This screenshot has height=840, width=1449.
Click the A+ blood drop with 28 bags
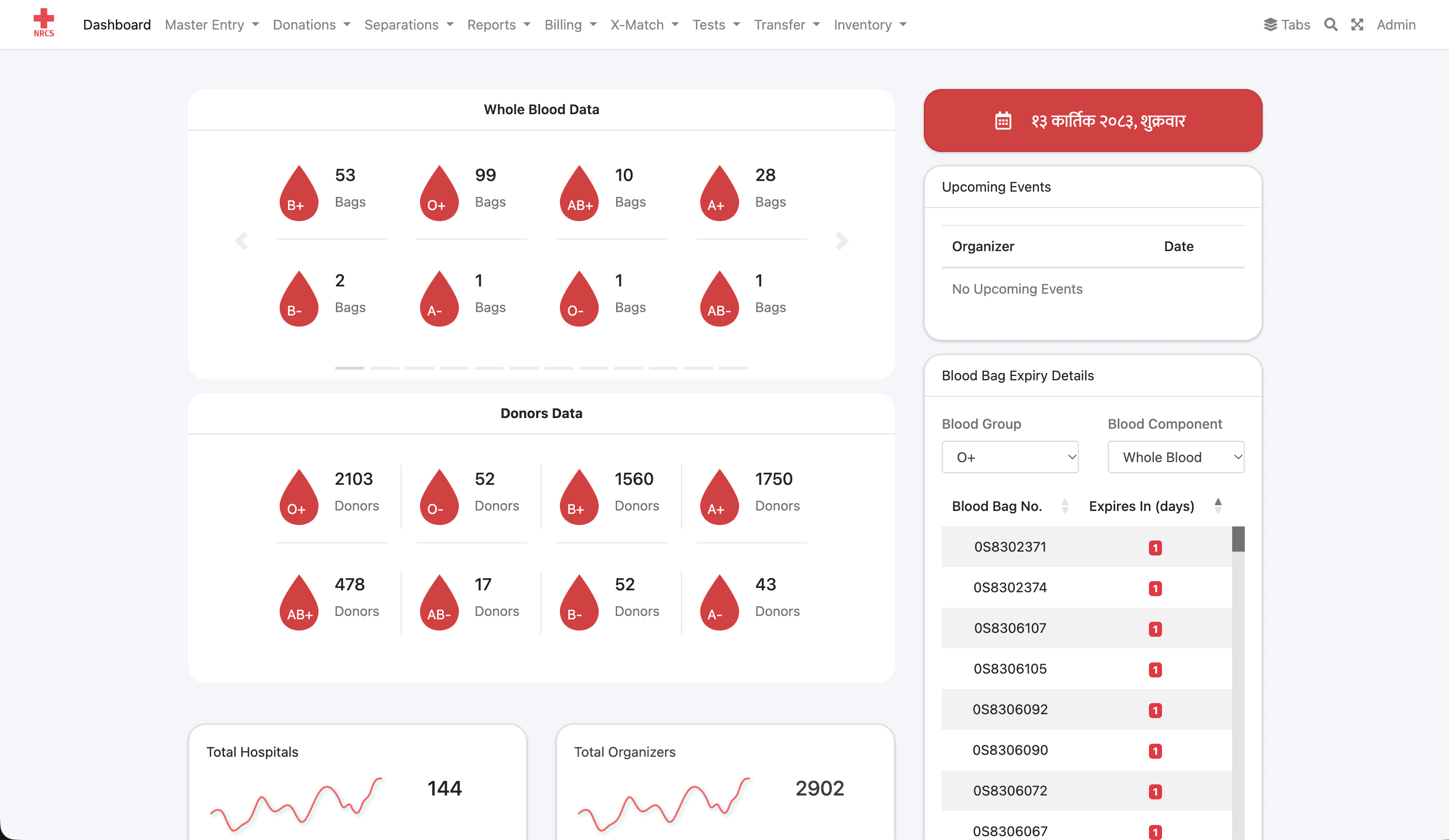(x=719, y=193)
